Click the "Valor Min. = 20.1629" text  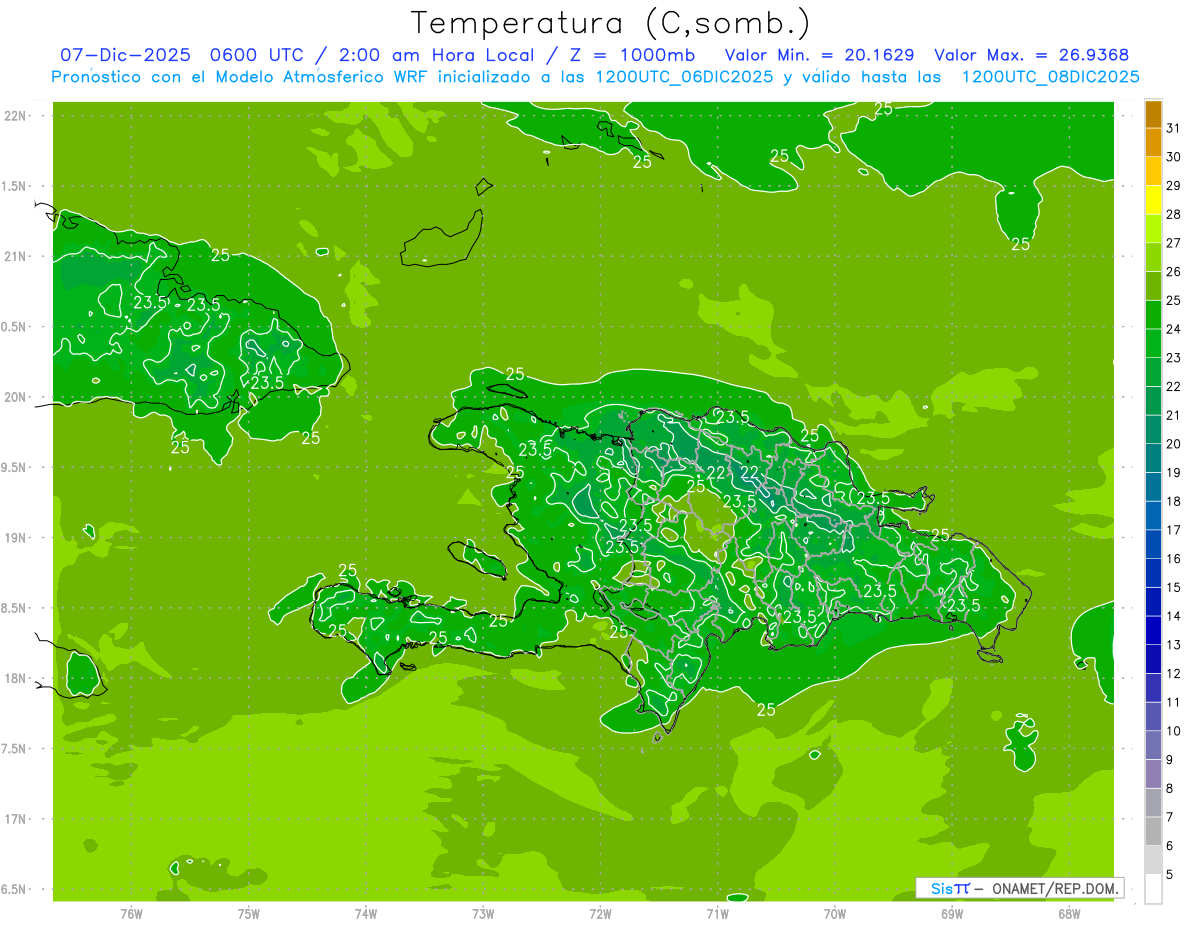click(819, 55)
